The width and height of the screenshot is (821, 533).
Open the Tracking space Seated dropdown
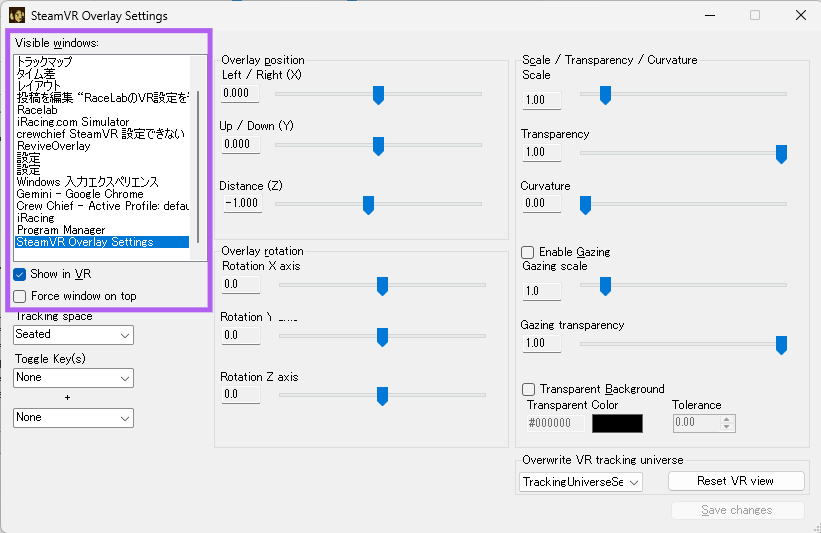click(73, 335)
